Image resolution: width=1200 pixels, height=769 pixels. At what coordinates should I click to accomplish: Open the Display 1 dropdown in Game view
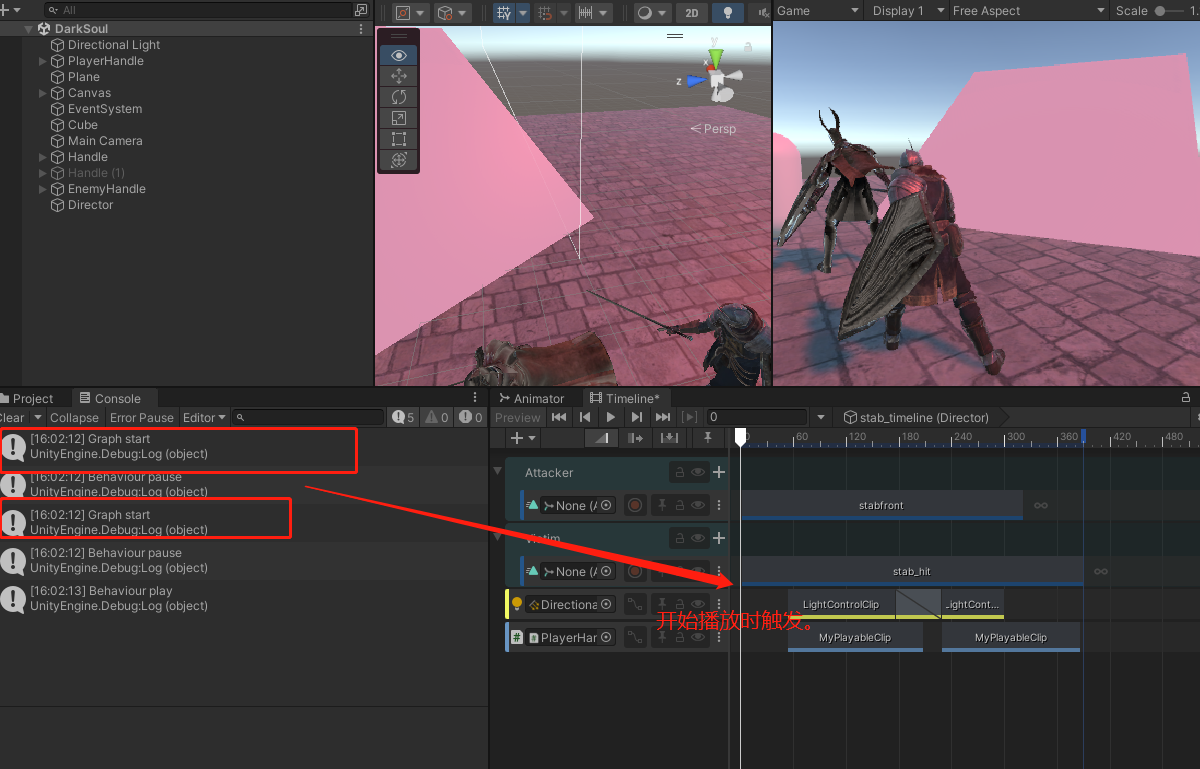[908, 11]
